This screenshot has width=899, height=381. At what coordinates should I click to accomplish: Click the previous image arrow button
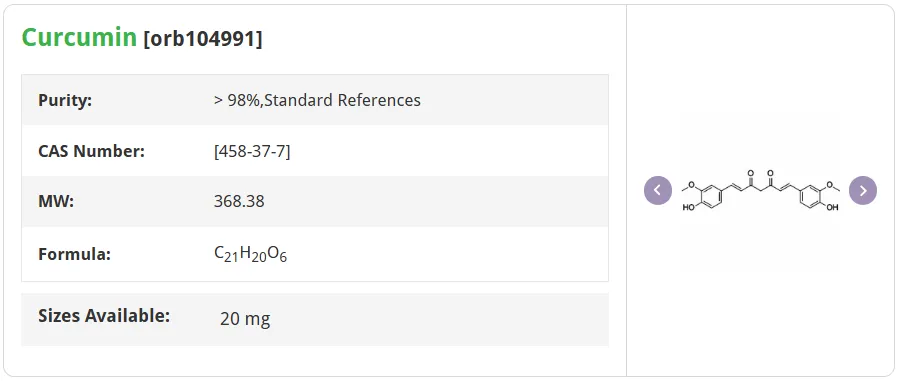click(658, 190)
